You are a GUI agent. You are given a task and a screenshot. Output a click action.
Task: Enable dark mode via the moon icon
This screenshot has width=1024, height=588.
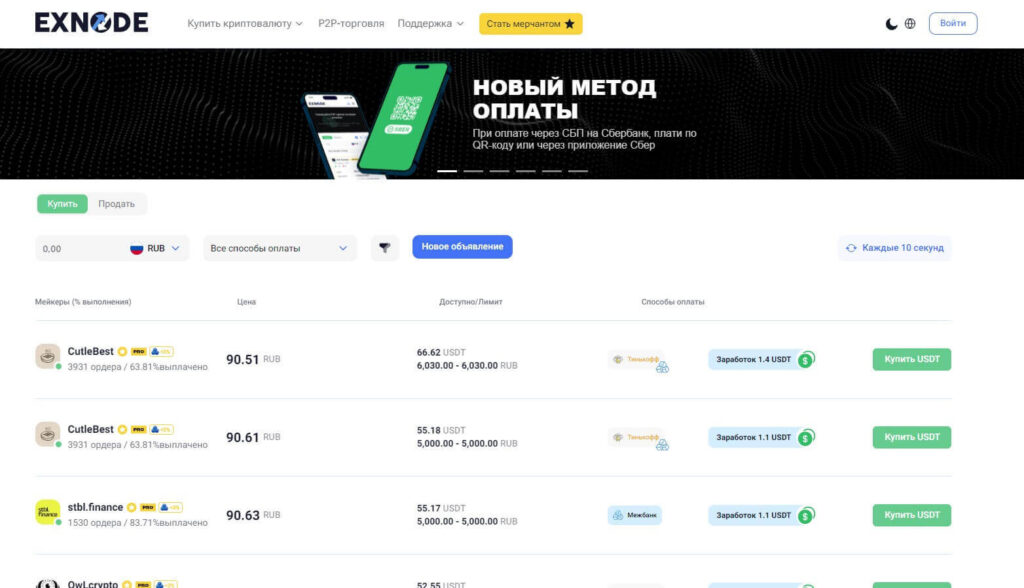coord(891,23)
